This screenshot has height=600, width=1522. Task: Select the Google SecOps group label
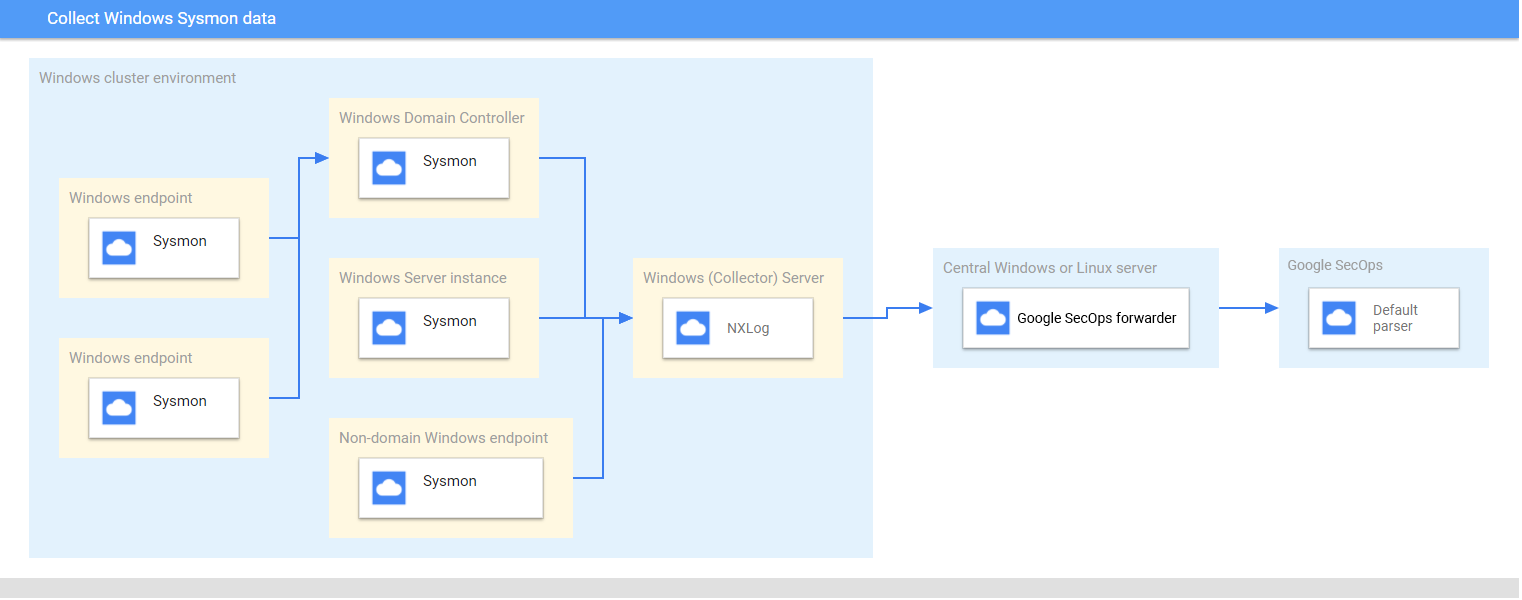click(1334, 265)
